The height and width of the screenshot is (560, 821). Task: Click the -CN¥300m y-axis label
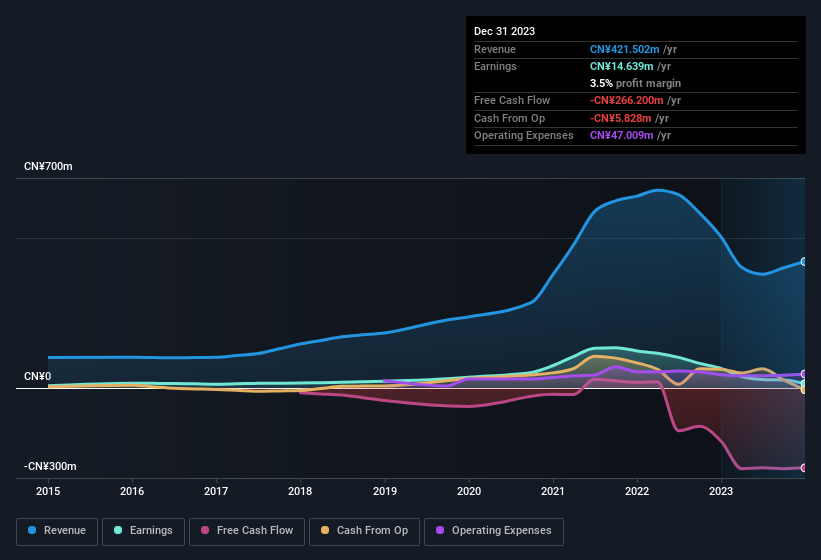50,466
